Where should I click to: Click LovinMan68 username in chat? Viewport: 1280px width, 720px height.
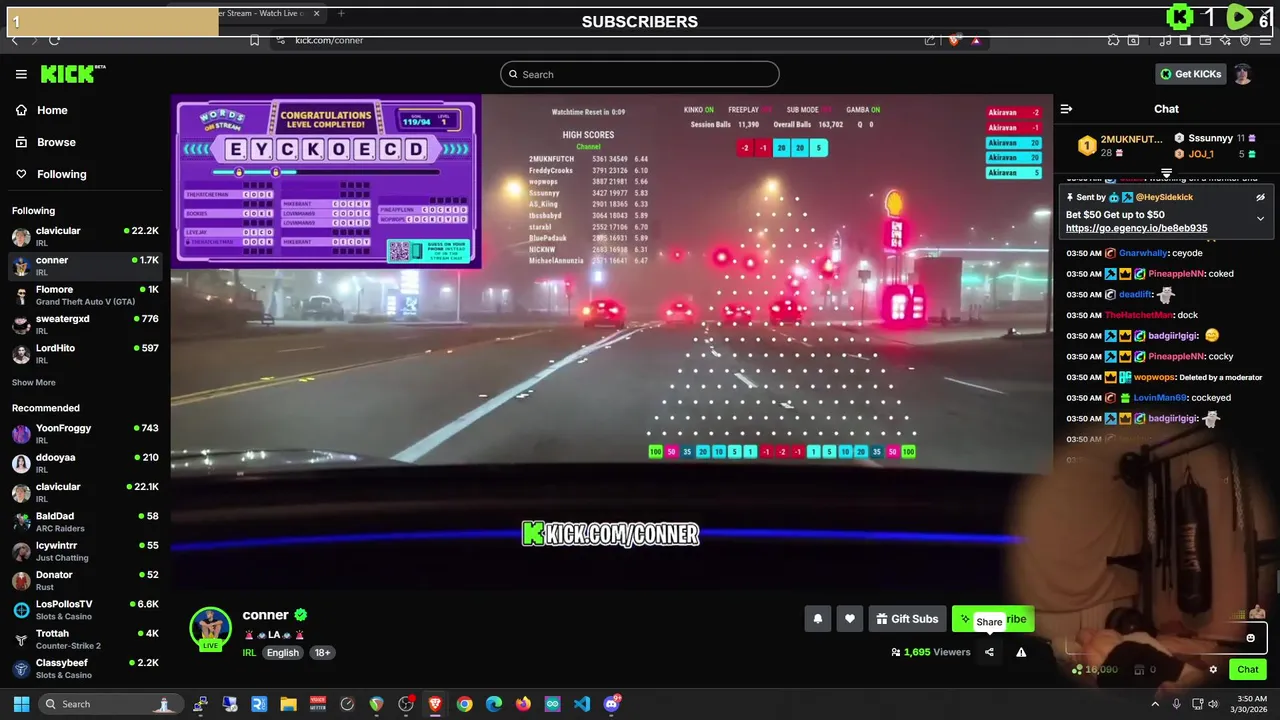(x=1160, y=398)
